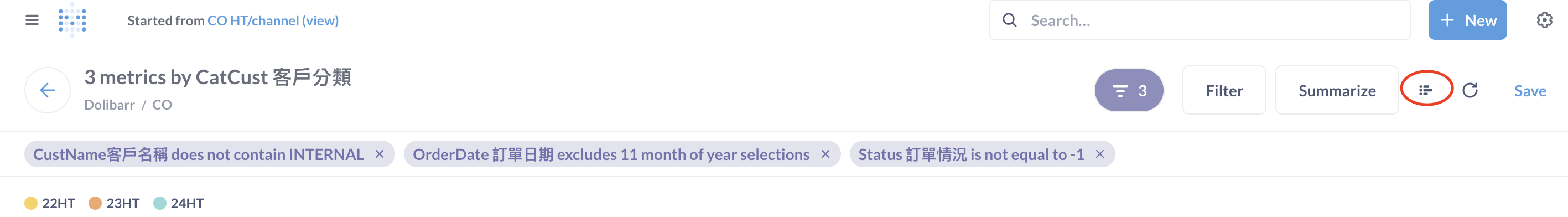
Task: Edit the Status filter chip
Action: tap(971, 154)
